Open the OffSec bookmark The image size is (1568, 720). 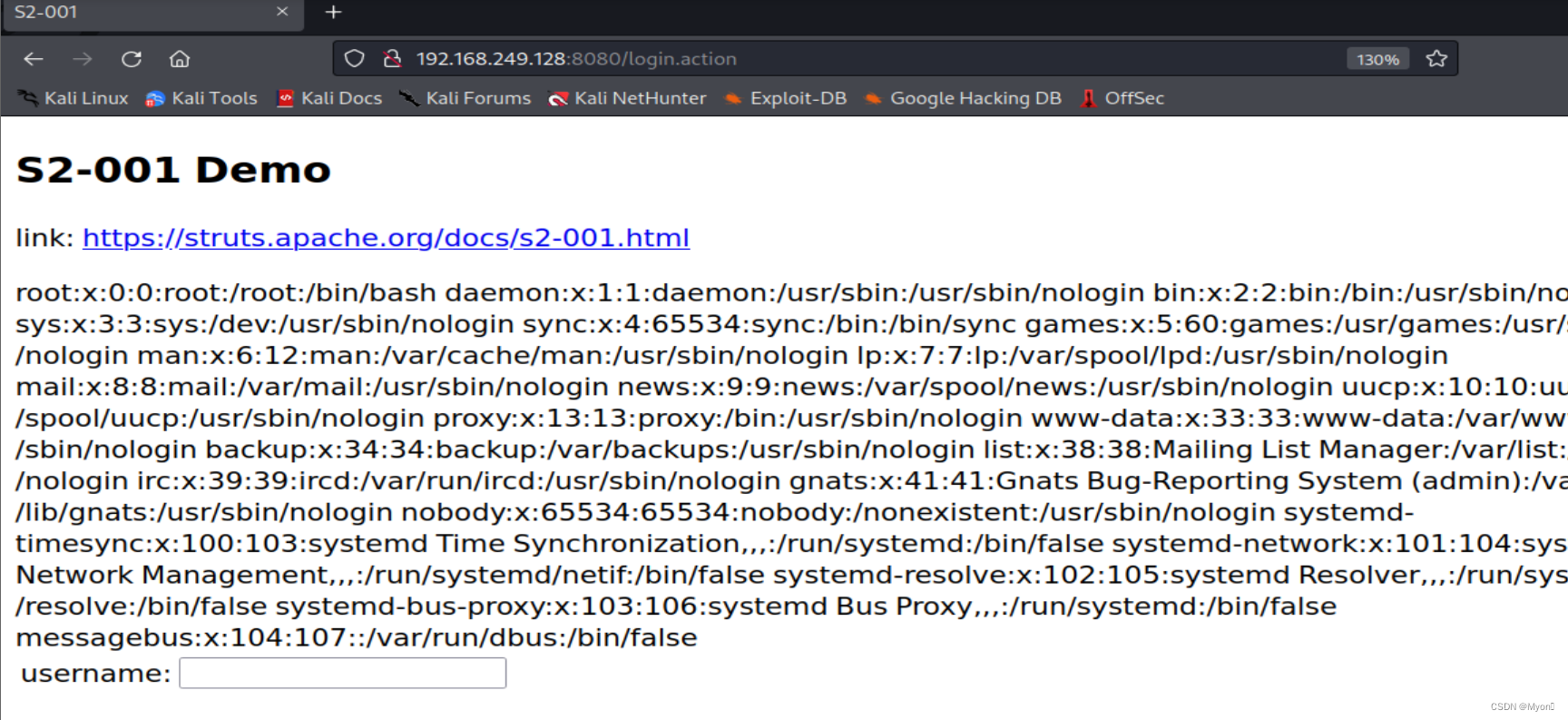(x=1122, y=98)
